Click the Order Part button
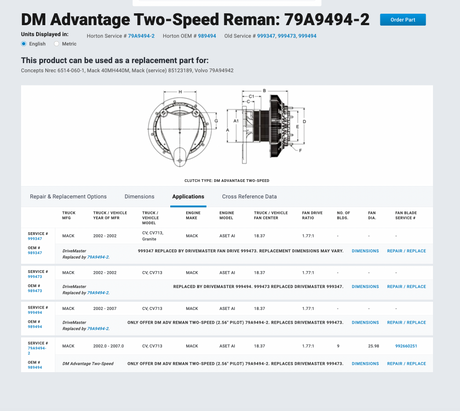The height and width of the screenshot is (411, 460). coord(403,20)
